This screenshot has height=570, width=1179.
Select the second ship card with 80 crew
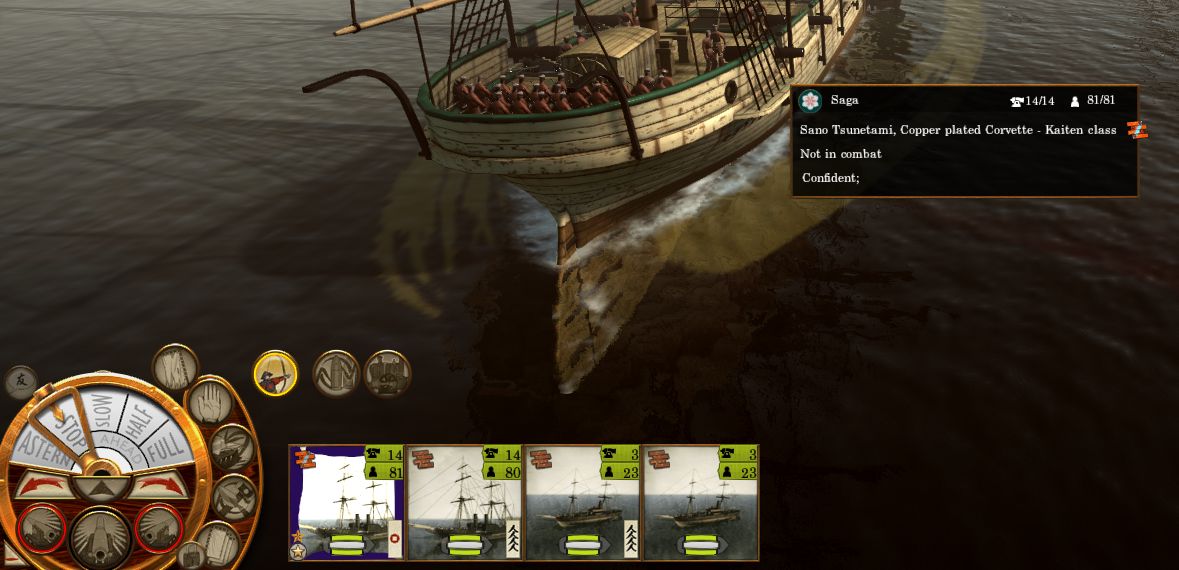tap(465, 502)
